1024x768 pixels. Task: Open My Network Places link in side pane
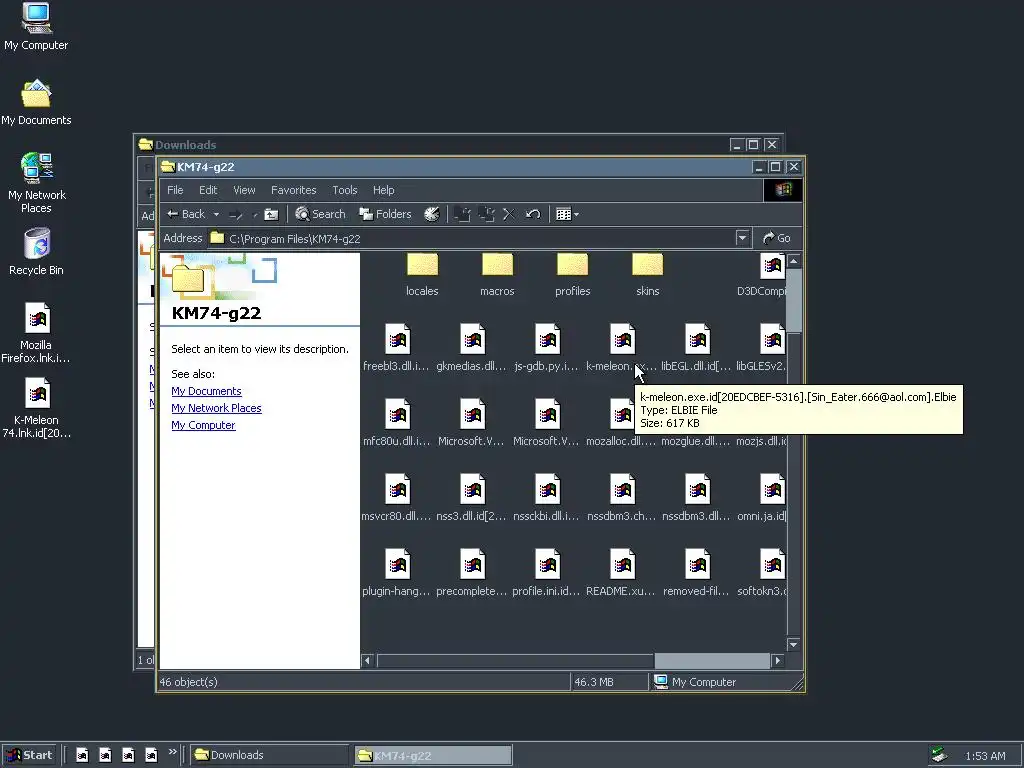(216, 408)
